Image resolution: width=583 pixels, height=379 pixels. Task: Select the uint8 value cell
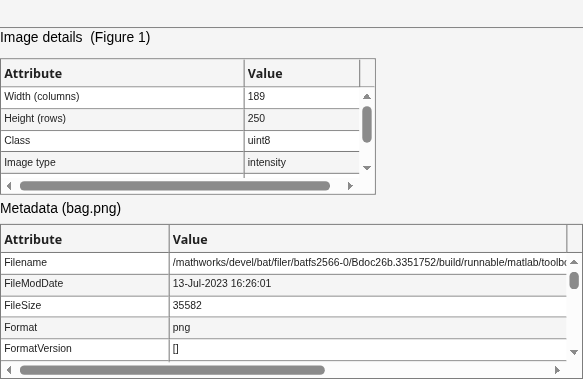[x=302, y=141]
